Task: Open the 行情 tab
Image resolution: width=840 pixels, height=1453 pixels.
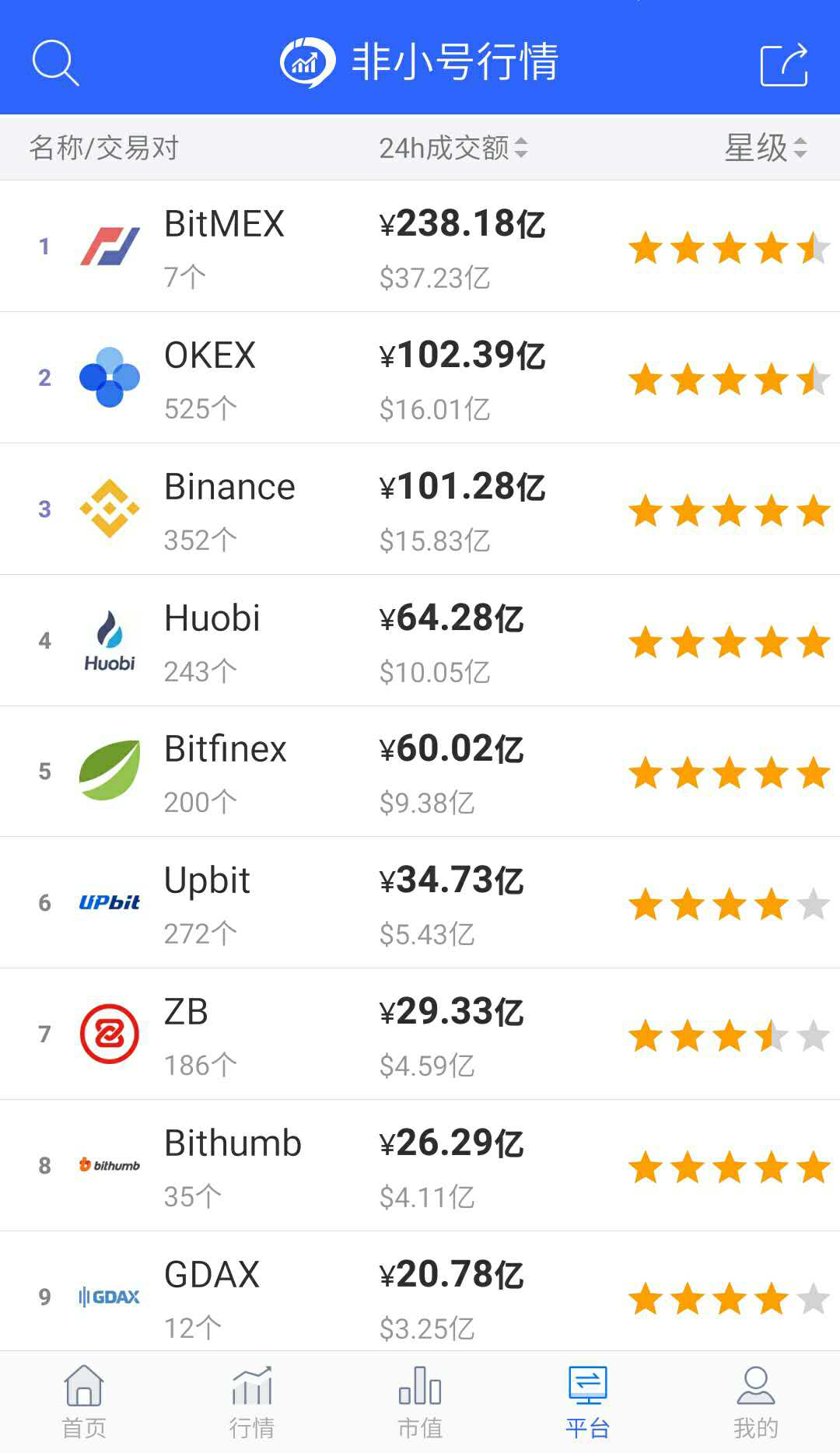Action: pos(252,1402)
